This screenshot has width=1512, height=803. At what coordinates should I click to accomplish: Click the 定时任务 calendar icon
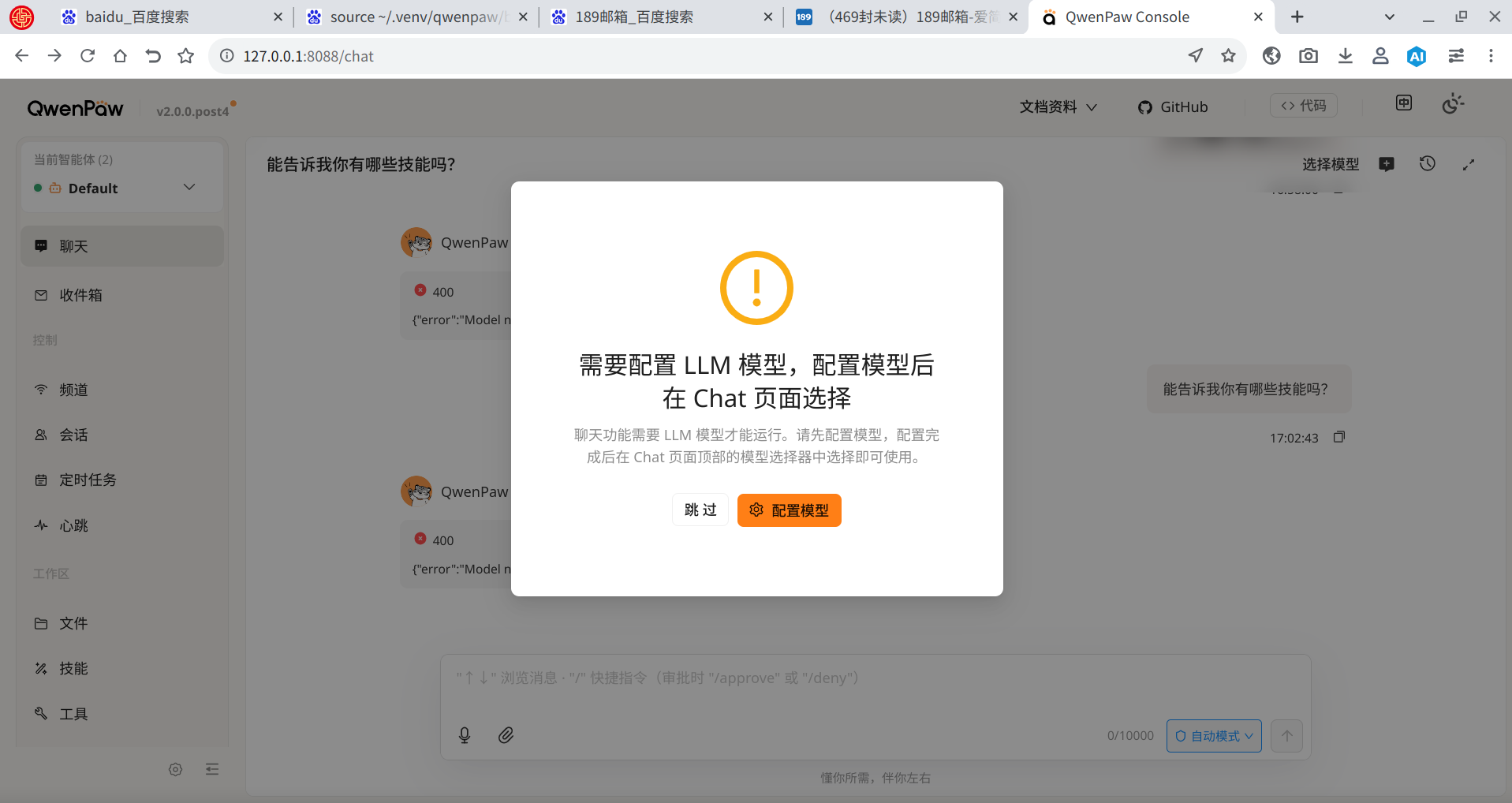[x=41, y=480]
